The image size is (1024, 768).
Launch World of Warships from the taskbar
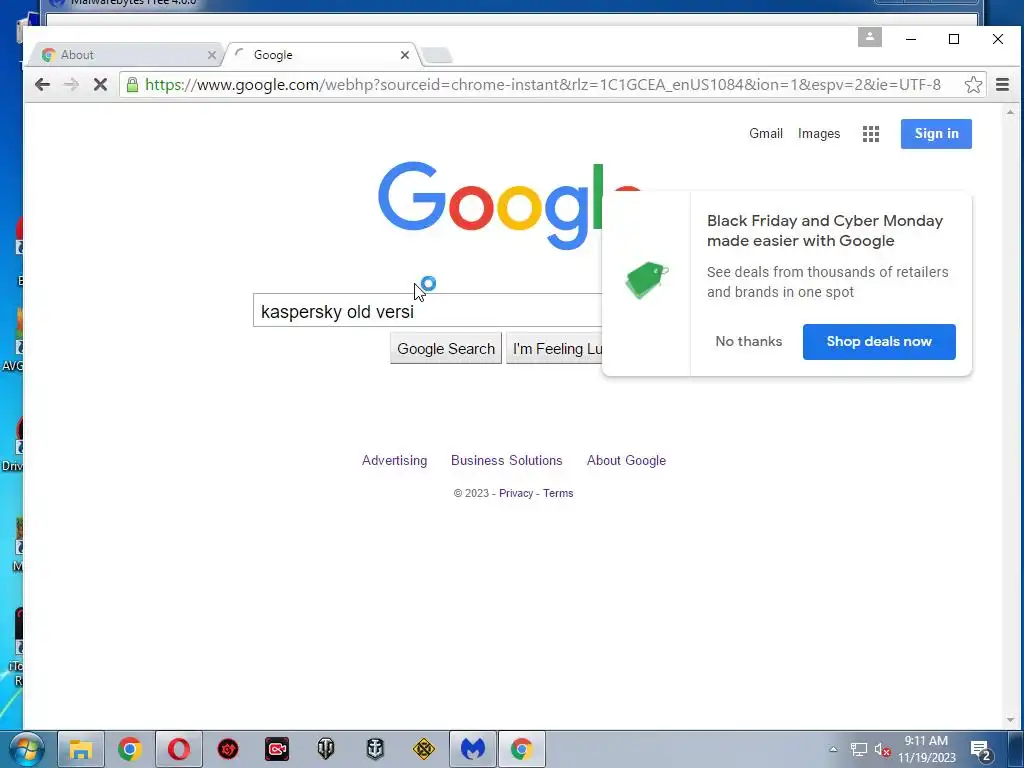375,749
